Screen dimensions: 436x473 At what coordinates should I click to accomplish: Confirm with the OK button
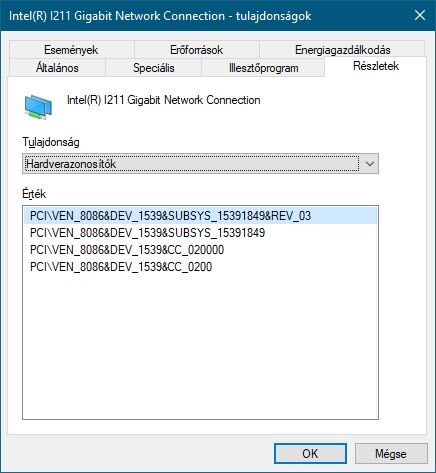(310, 453)
